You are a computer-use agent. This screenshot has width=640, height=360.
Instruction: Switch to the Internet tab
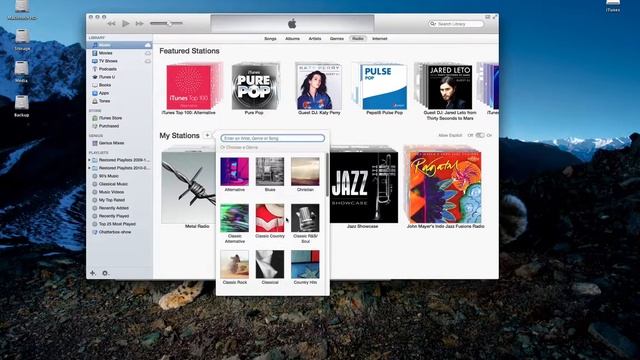pos(380,39)
